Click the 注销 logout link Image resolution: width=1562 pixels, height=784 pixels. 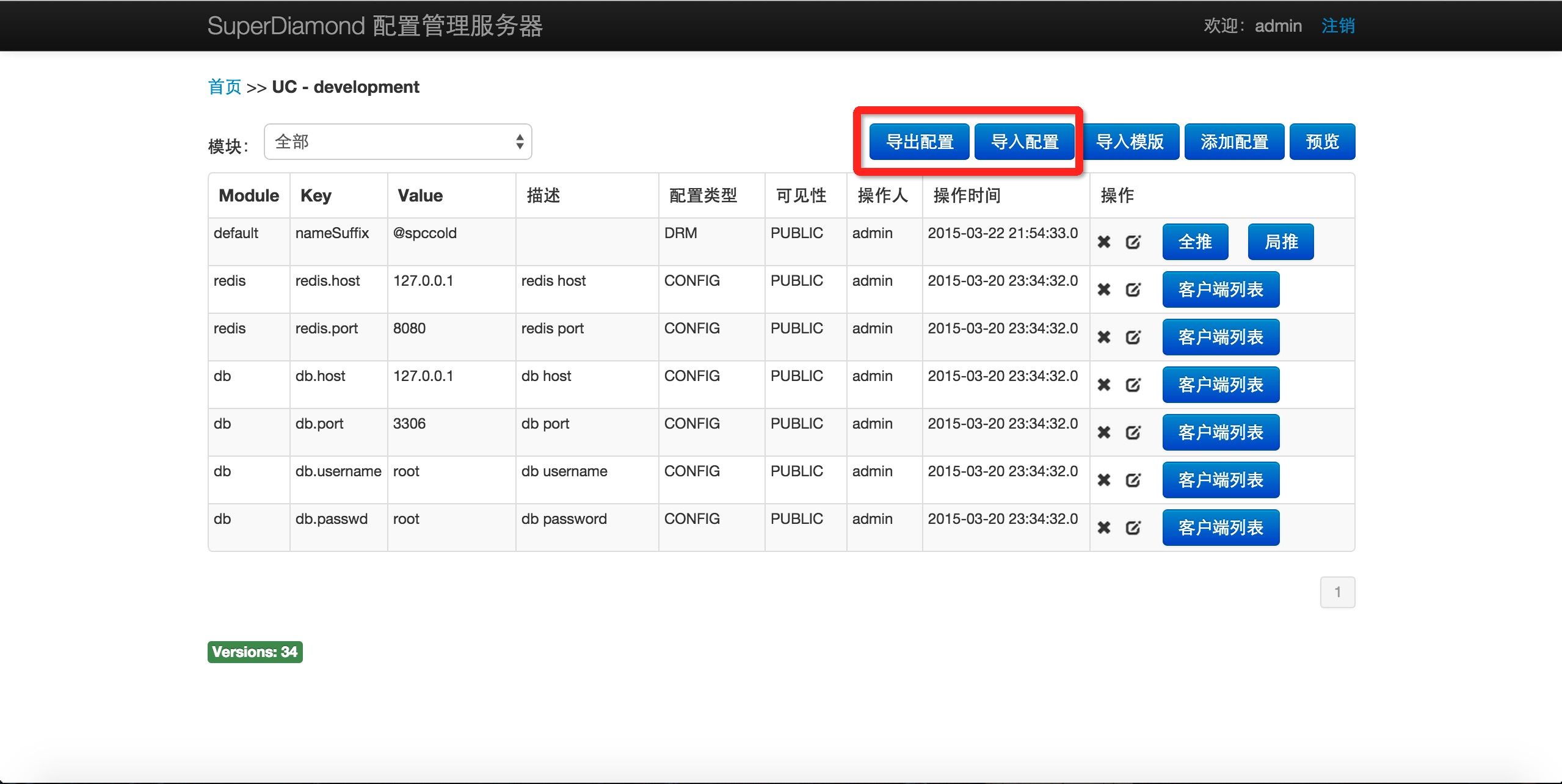tap(1338, 26)
